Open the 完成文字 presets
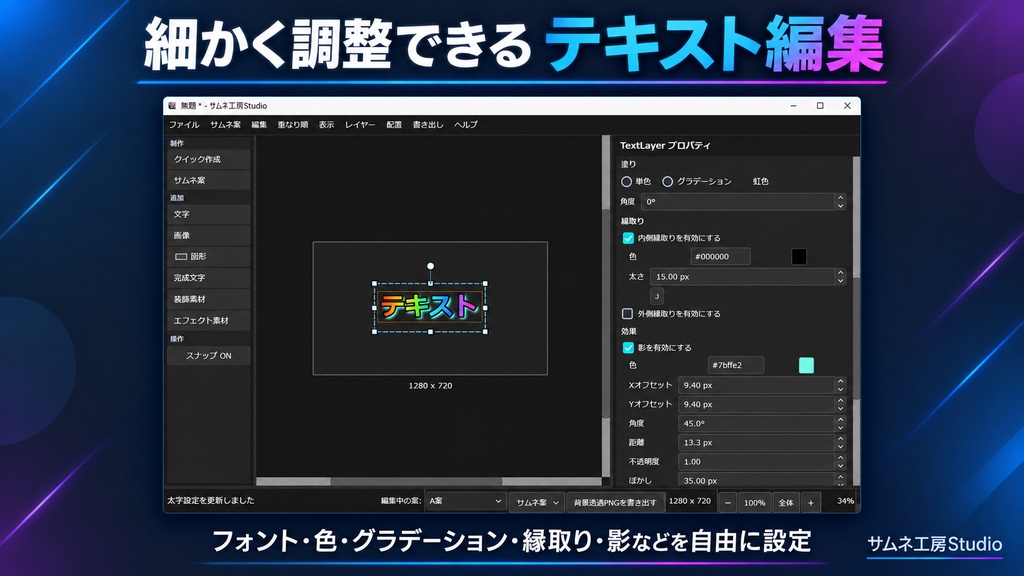Screen dimensions: 1024x576 click(x=208, y=278)
